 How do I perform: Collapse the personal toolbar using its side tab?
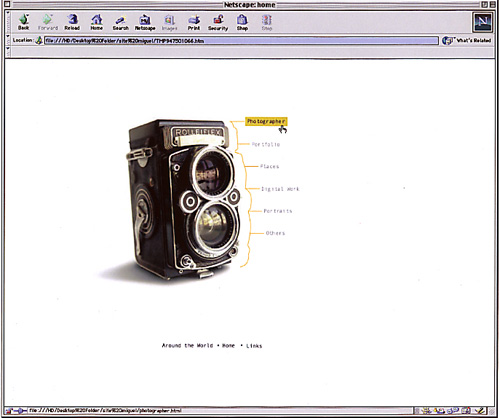8,52
